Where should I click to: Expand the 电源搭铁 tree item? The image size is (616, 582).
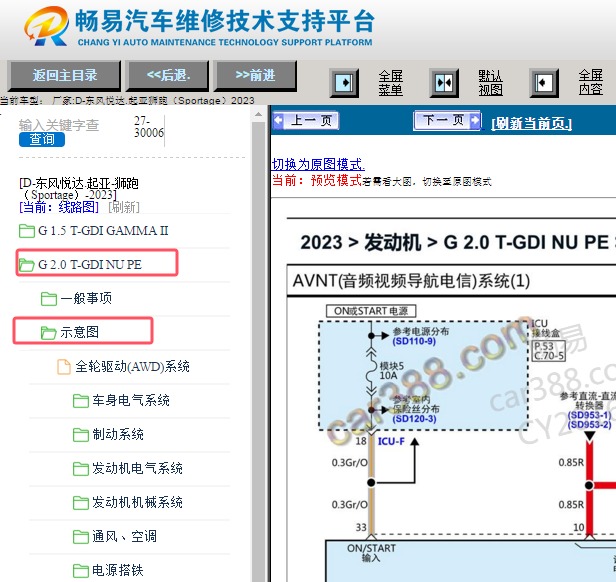point(118,571)
